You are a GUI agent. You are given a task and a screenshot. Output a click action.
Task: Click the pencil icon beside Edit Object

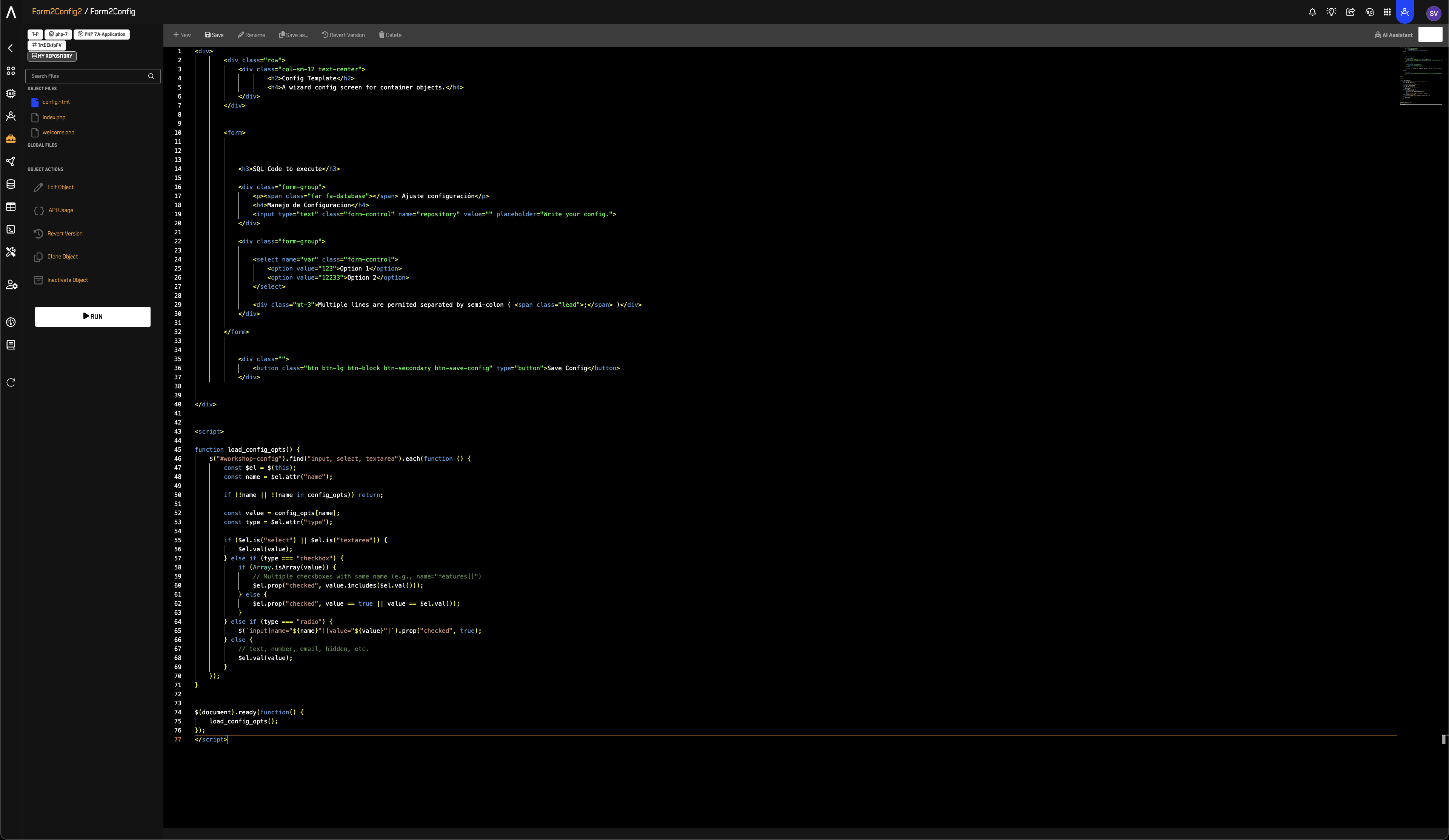point(38,188)
